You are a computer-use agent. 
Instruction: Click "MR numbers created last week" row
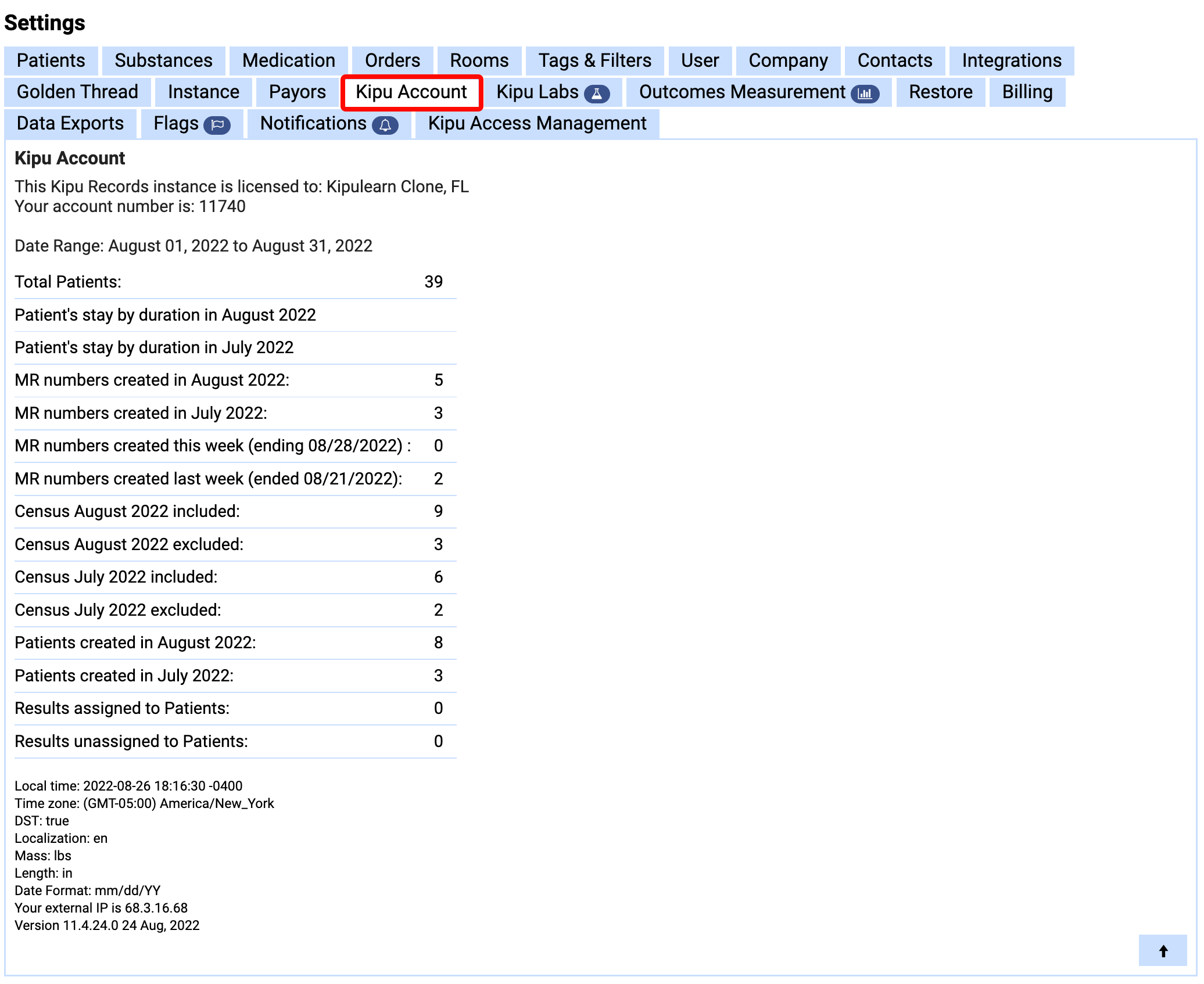(235, 479)
